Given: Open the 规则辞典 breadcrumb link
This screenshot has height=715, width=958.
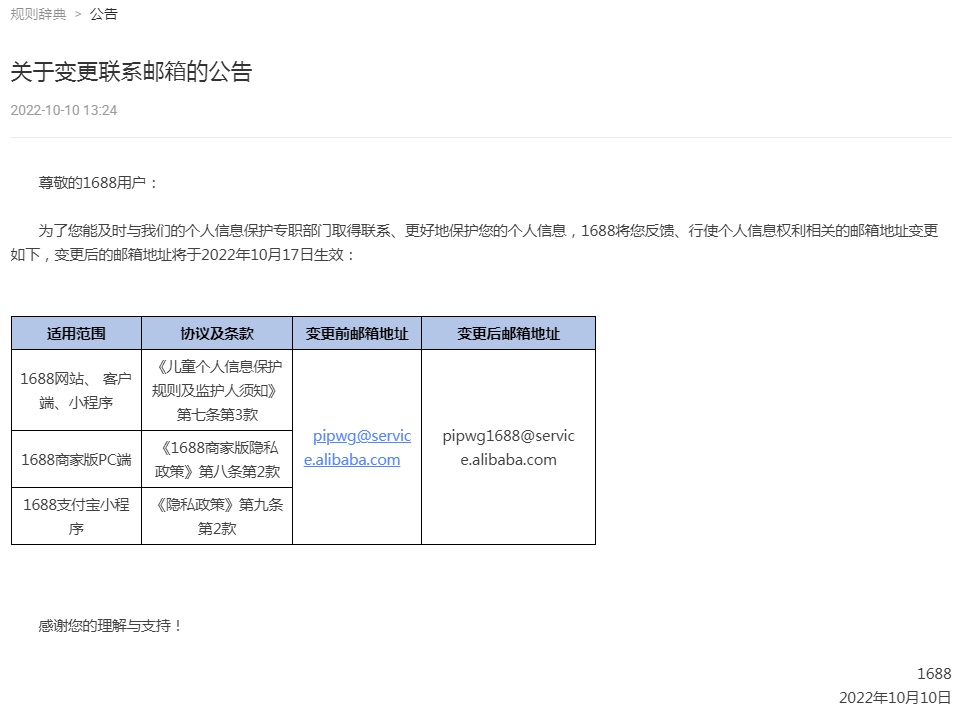Looking at the screenshot, I should pyautogui.click(x=38, y=14).
